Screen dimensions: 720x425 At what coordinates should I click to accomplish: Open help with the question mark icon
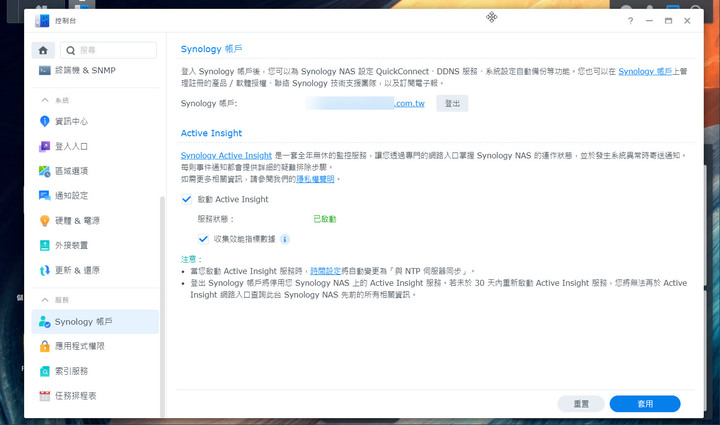pos(630,21)
